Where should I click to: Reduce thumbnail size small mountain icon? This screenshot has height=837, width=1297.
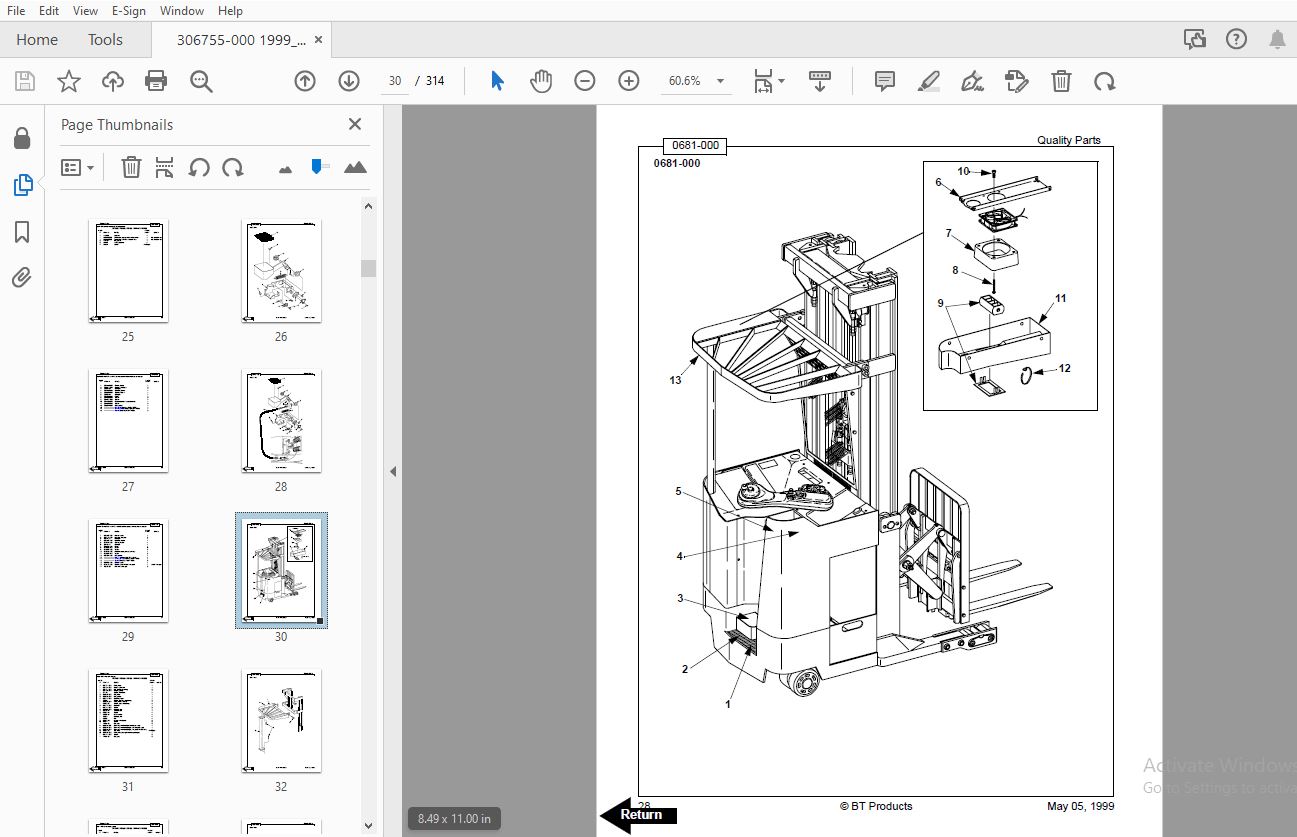pos(286,169)
